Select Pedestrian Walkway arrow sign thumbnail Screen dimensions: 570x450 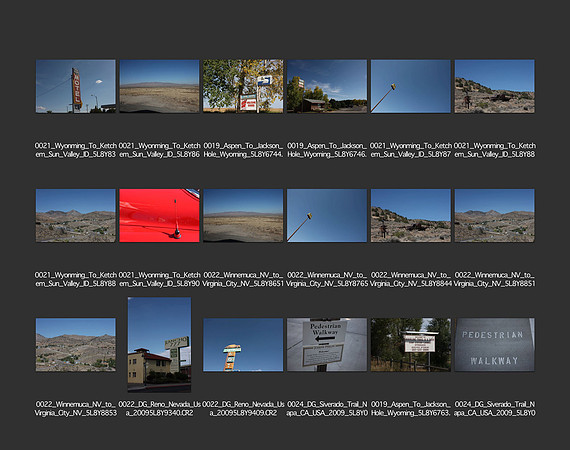(327, 345)
